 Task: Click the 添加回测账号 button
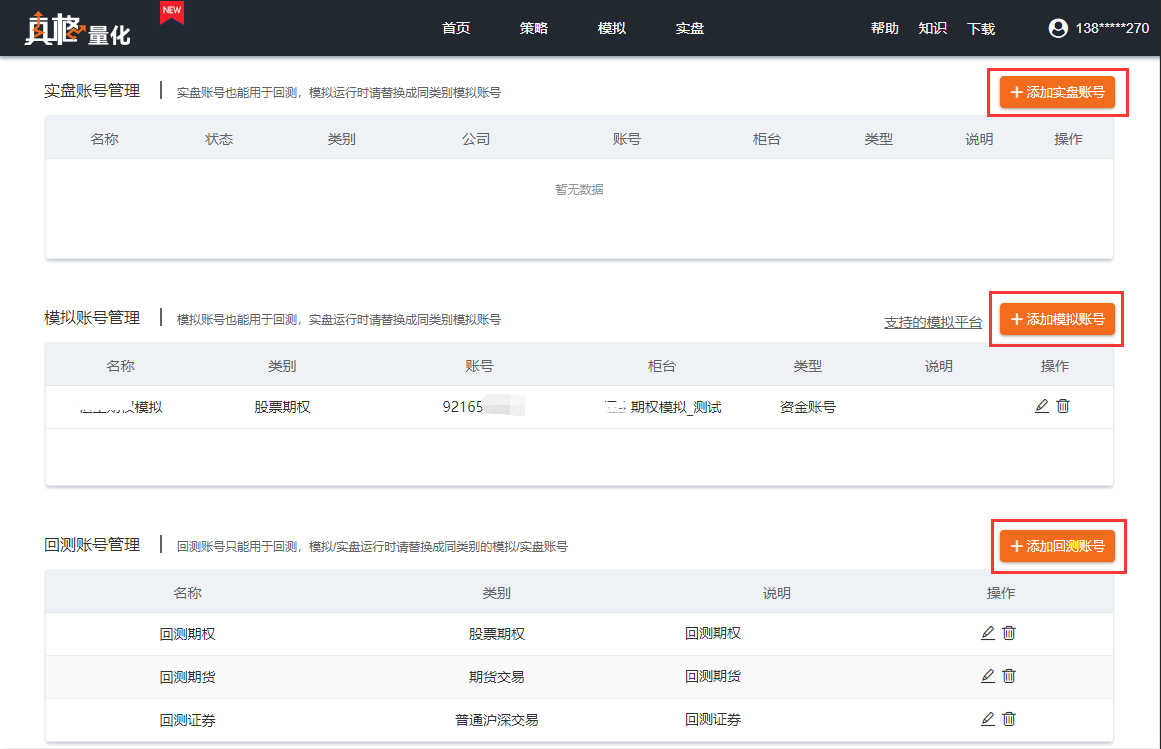pyautogui.click(x=1057, y=546)
